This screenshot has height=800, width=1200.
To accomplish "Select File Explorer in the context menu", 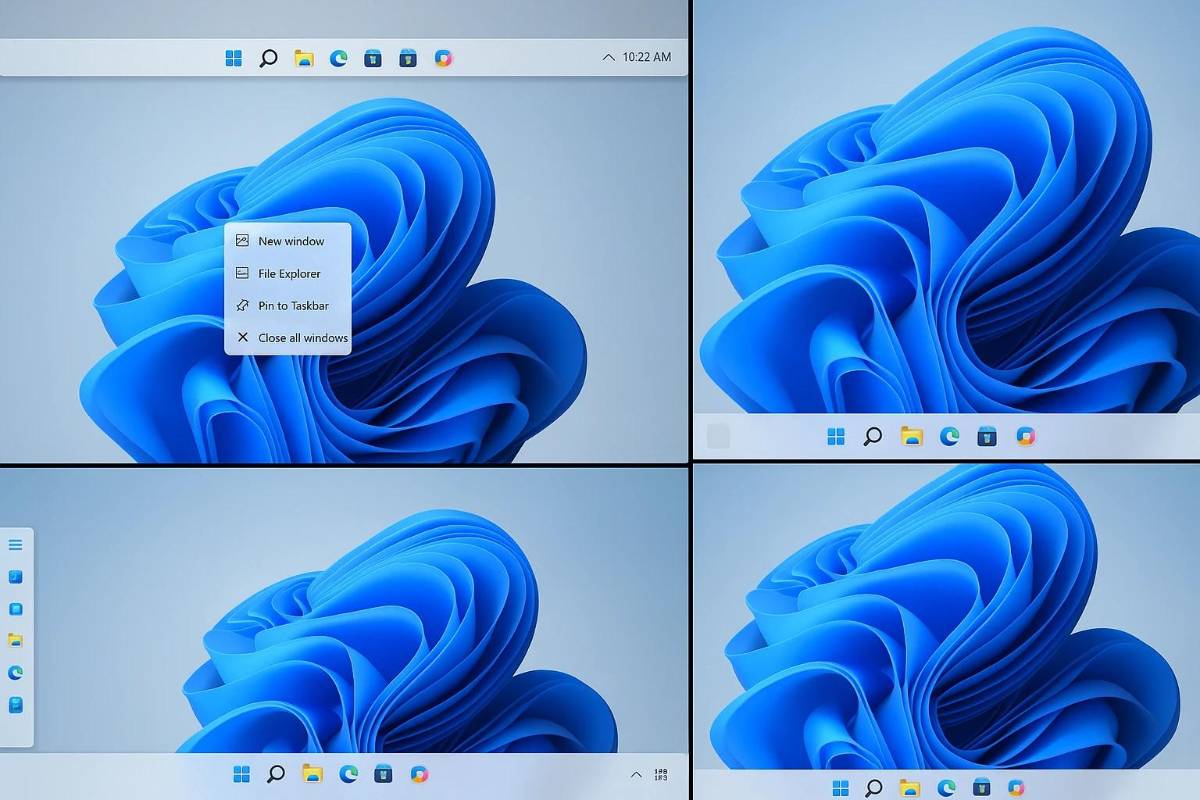I will pyautogui.click(x=288, y=273).
